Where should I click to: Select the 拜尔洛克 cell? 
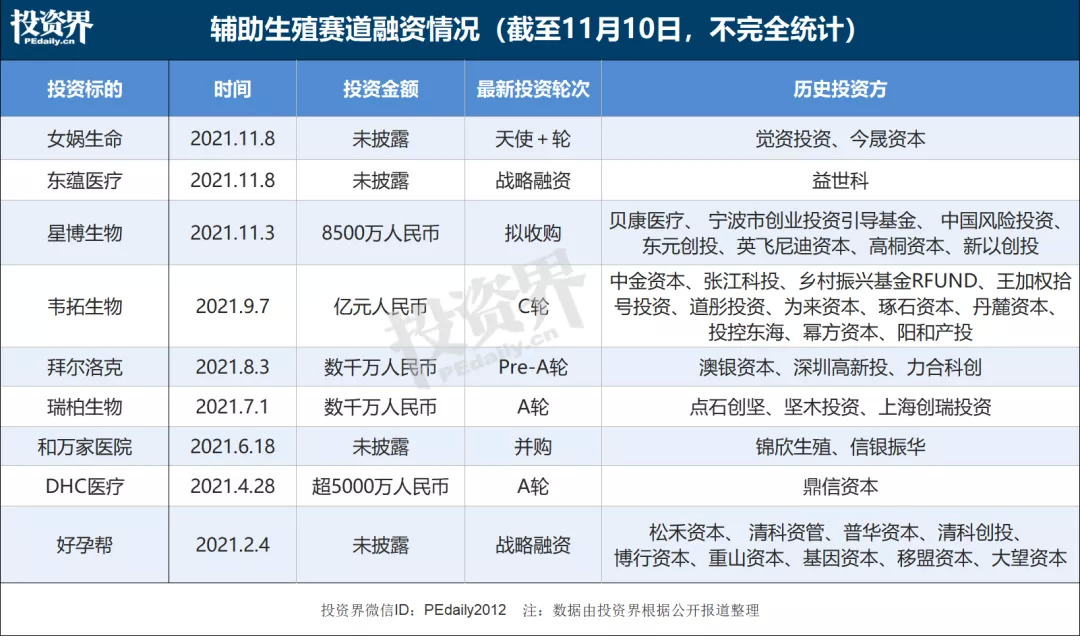coord(85,367)
